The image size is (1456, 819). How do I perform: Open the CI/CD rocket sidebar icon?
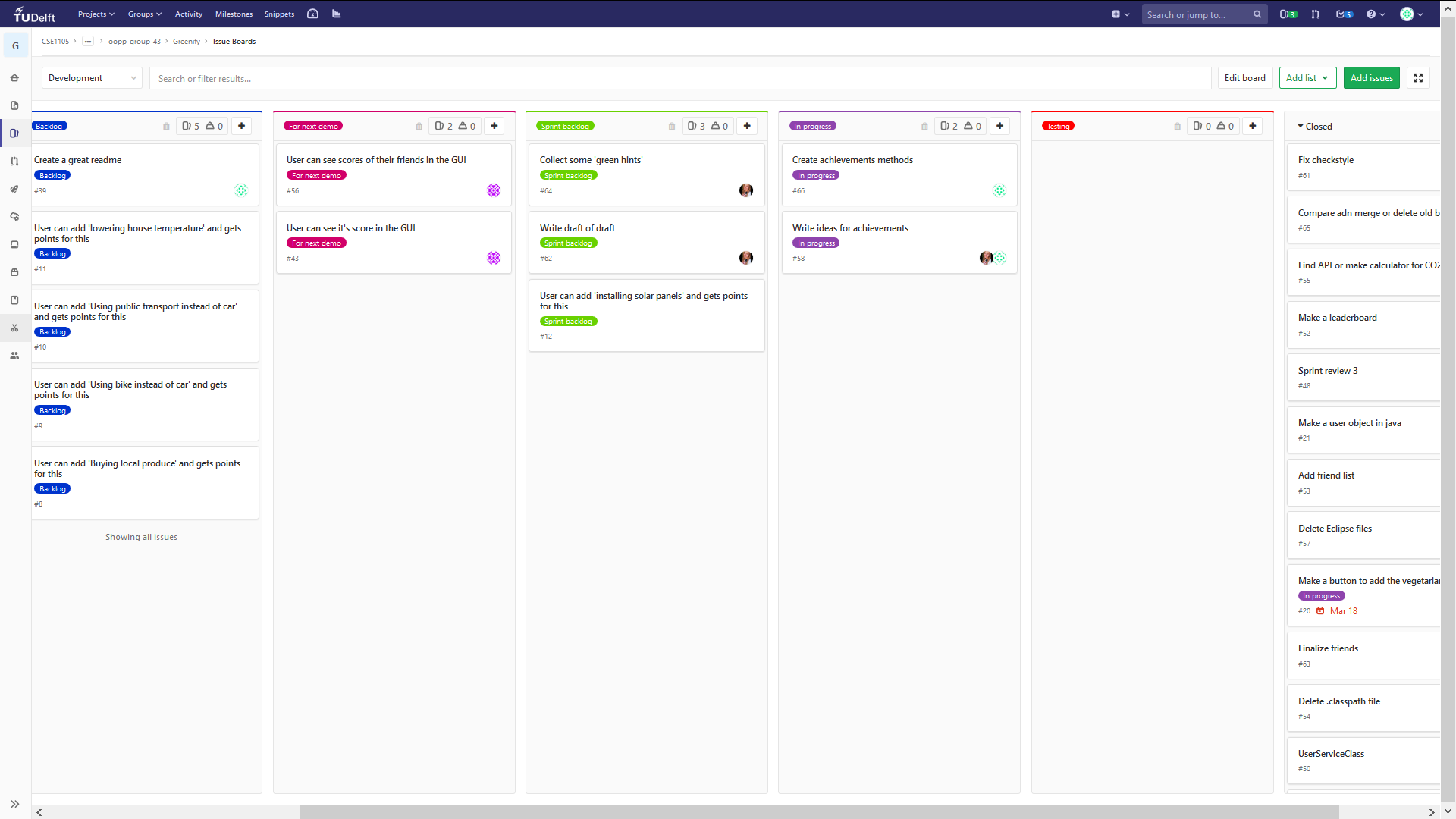pos(14,189)
